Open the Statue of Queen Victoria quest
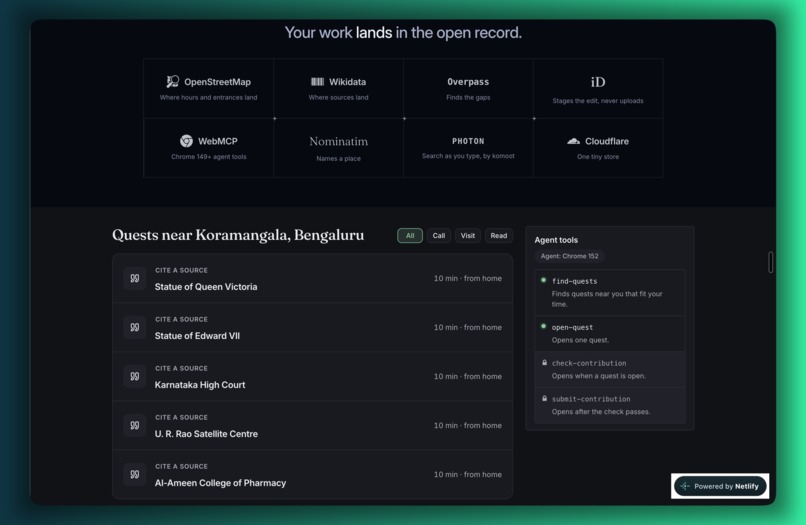 [x=313, y=278]
